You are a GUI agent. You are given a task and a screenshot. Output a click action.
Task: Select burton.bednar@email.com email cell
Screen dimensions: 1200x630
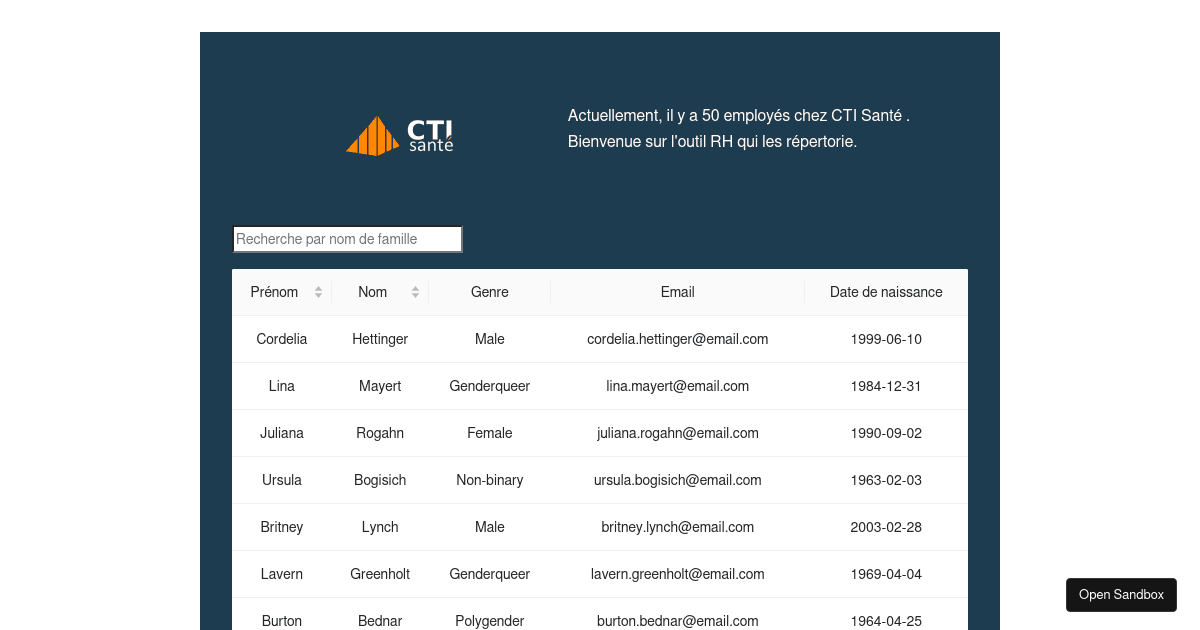coord(677,620)
